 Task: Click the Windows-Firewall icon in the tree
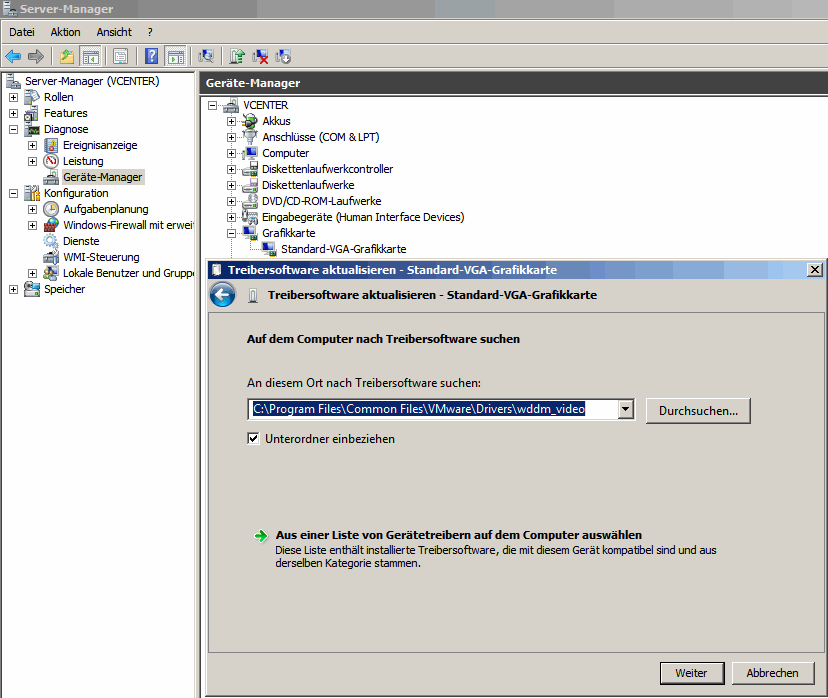(x=51, y=225)
